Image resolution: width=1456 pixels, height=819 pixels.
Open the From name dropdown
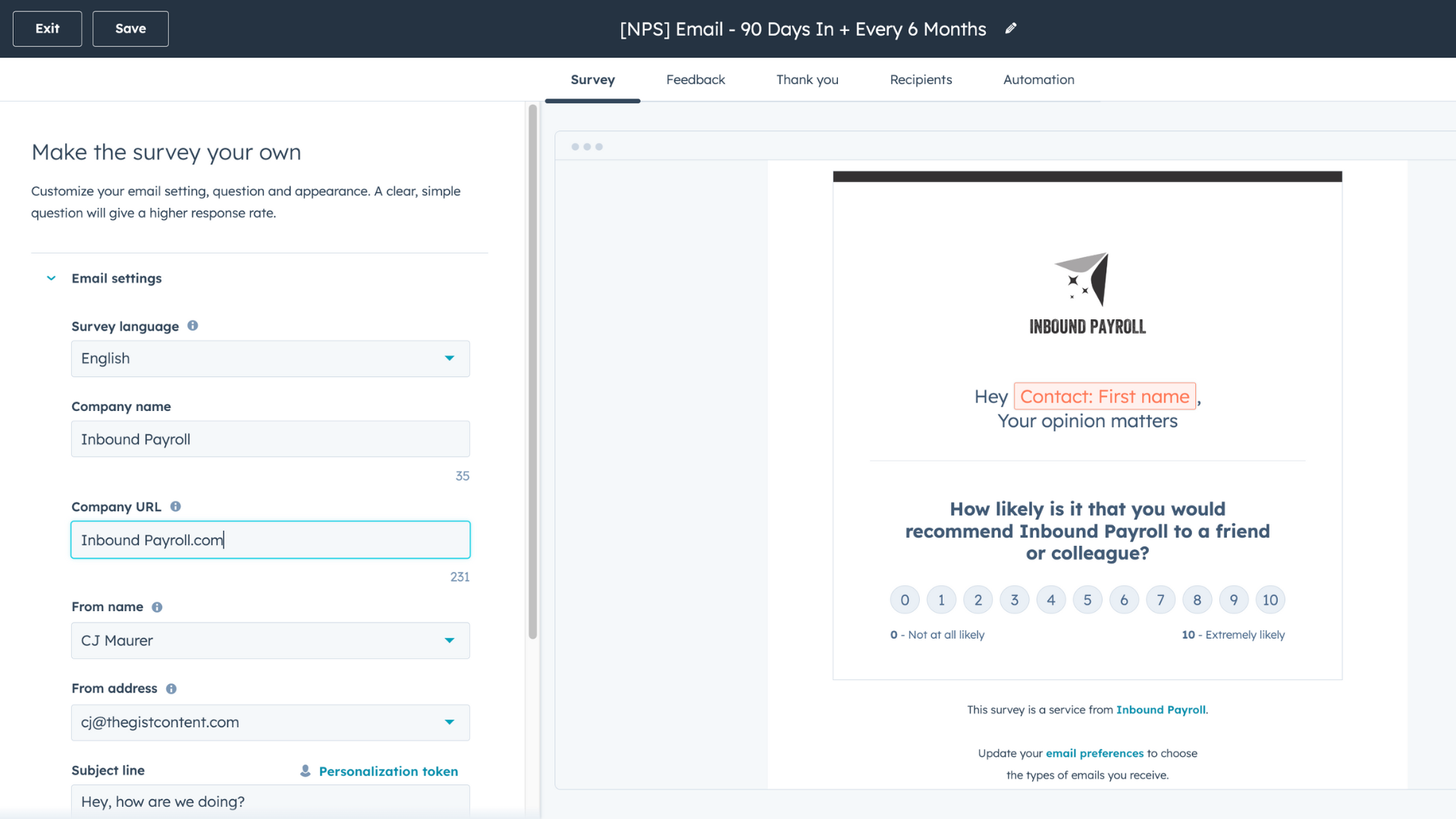point(270,641)
